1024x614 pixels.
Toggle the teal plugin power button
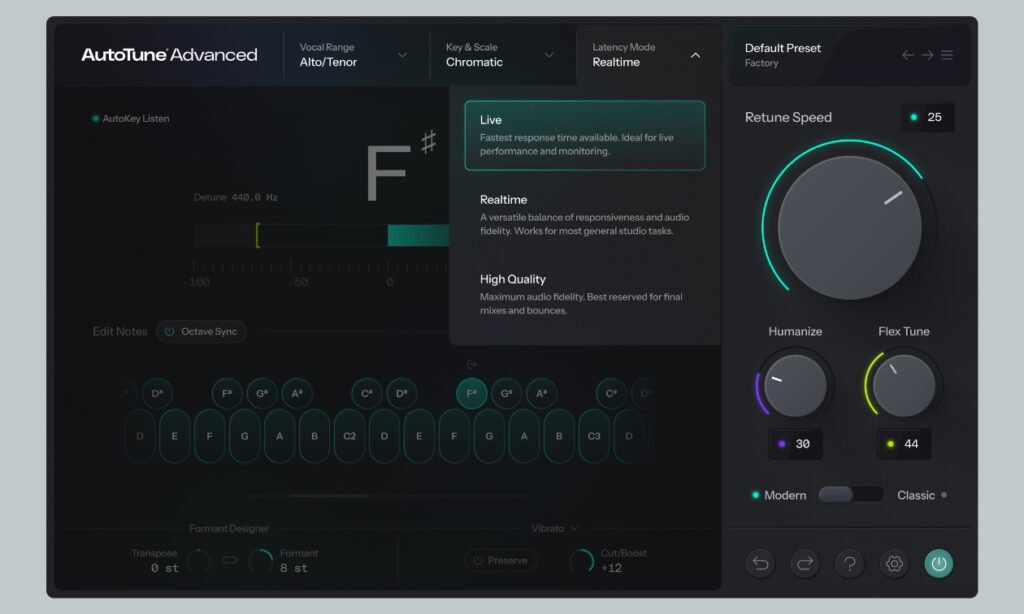(x=938, y=563)
